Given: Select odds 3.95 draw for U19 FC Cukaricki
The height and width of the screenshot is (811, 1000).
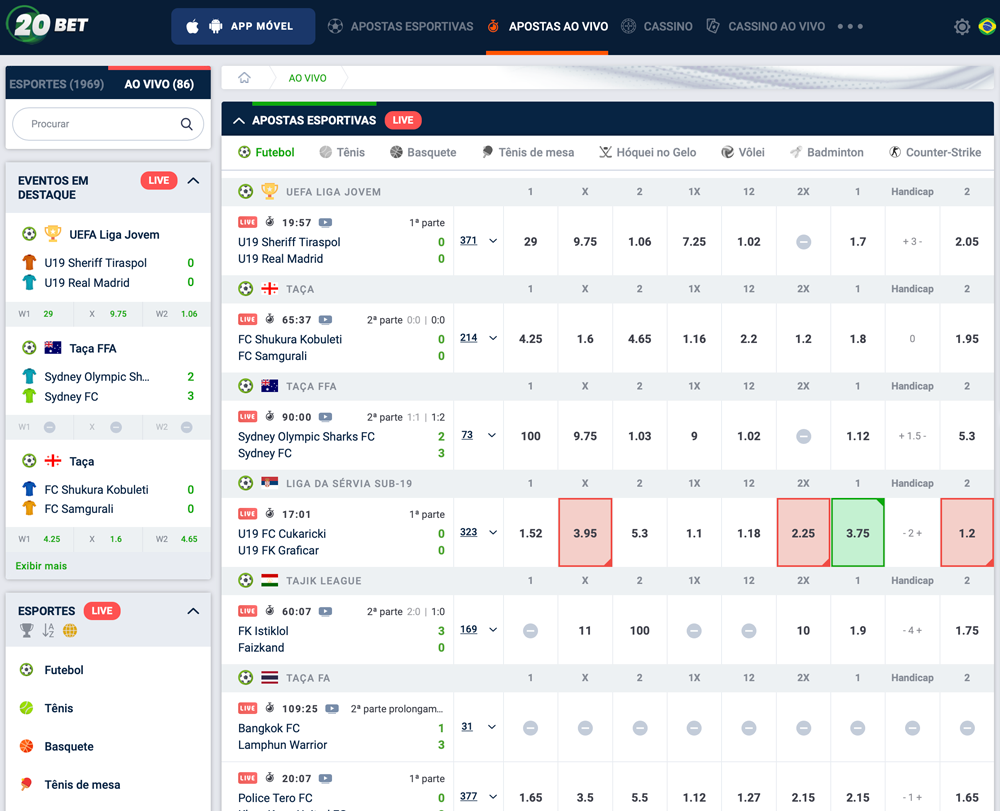Looking at the screenshot, I should point(585,533).
